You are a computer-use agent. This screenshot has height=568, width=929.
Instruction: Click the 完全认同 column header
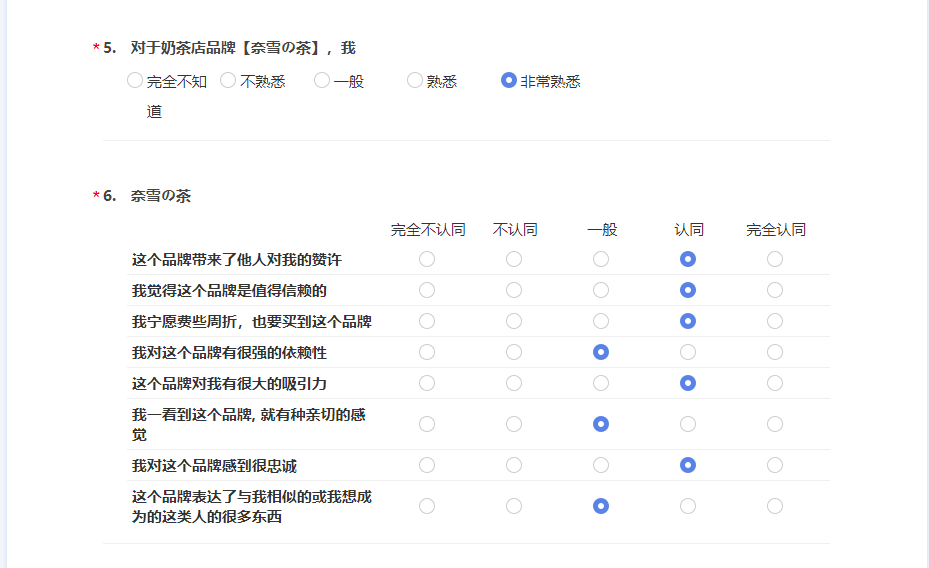776,230
